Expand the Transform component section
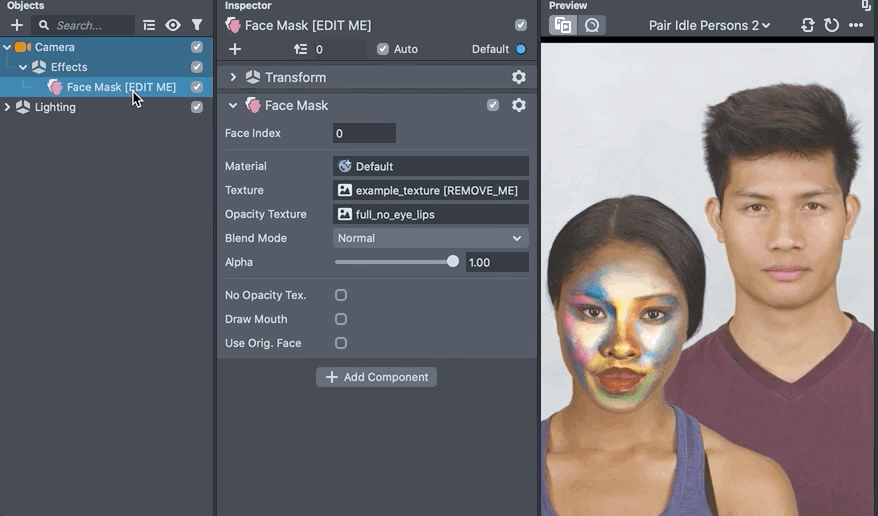This screenshot has height=516, width=878. pos(234,77)
